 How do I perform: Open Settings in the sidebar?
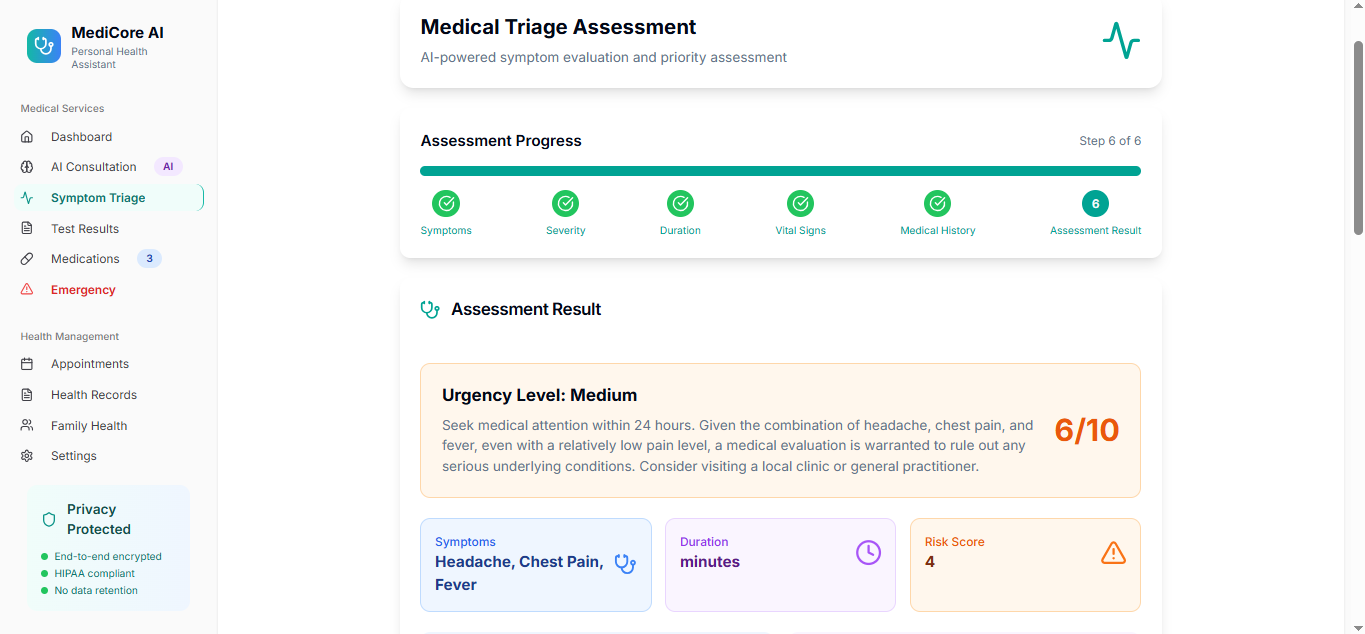(73, 455)
